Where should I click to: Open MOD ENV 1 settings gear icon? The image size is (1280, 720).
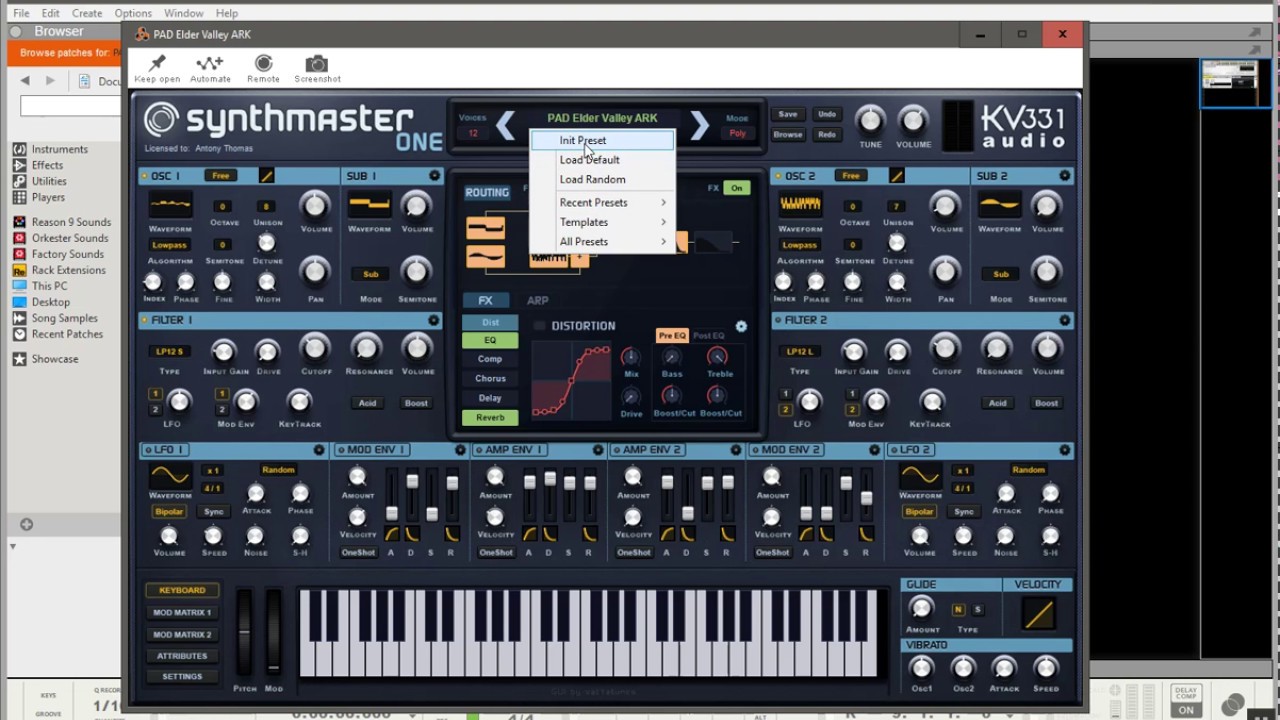tap(460, 450)
